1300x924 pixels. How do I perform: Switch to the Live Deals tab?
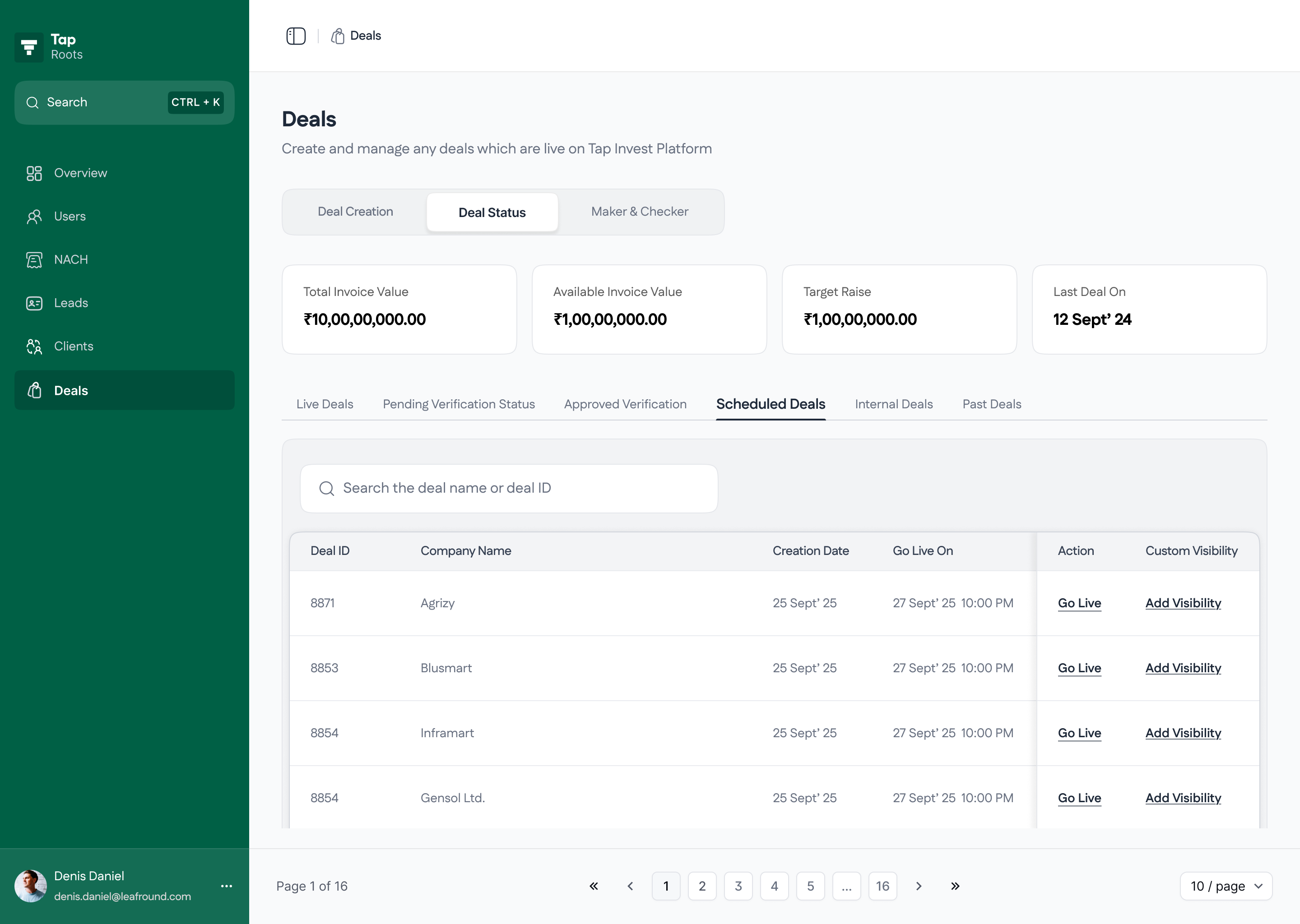325,404
